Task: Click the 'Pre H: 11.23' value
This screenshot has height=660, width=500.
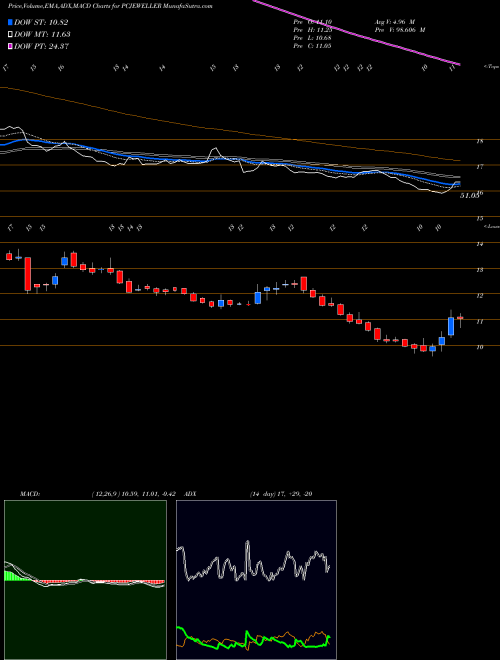Action: click(x=312, y=30)
